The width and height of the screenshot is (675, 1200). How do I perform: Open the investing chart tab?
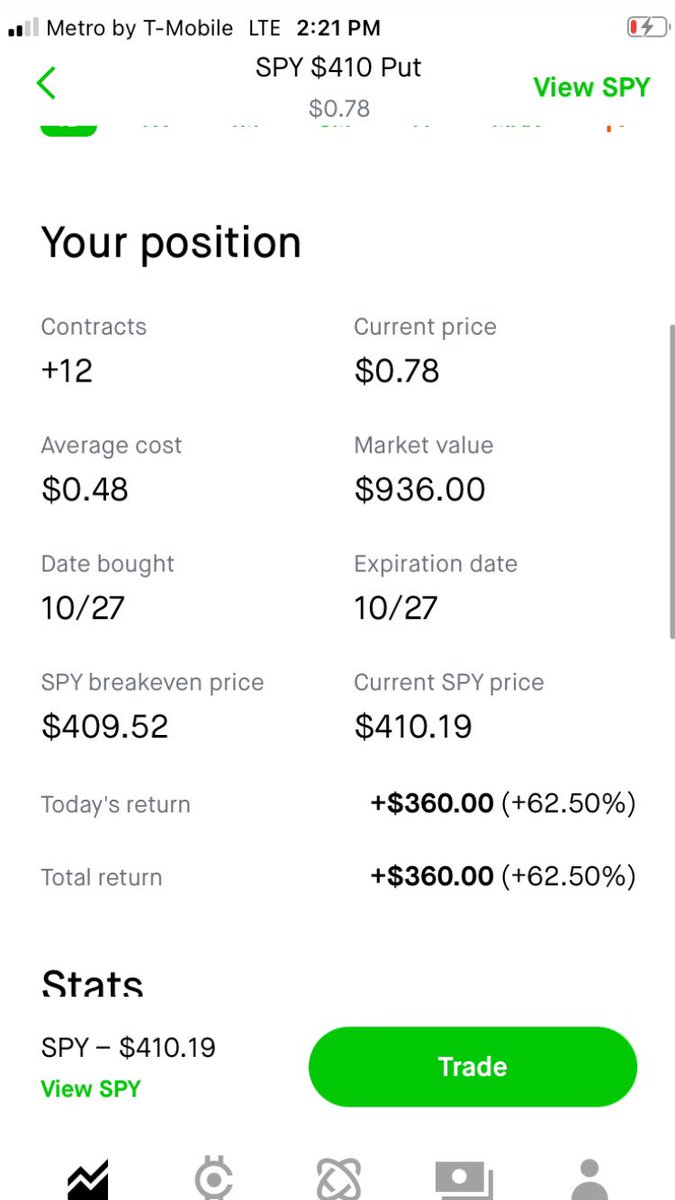tap(87, 1180)
